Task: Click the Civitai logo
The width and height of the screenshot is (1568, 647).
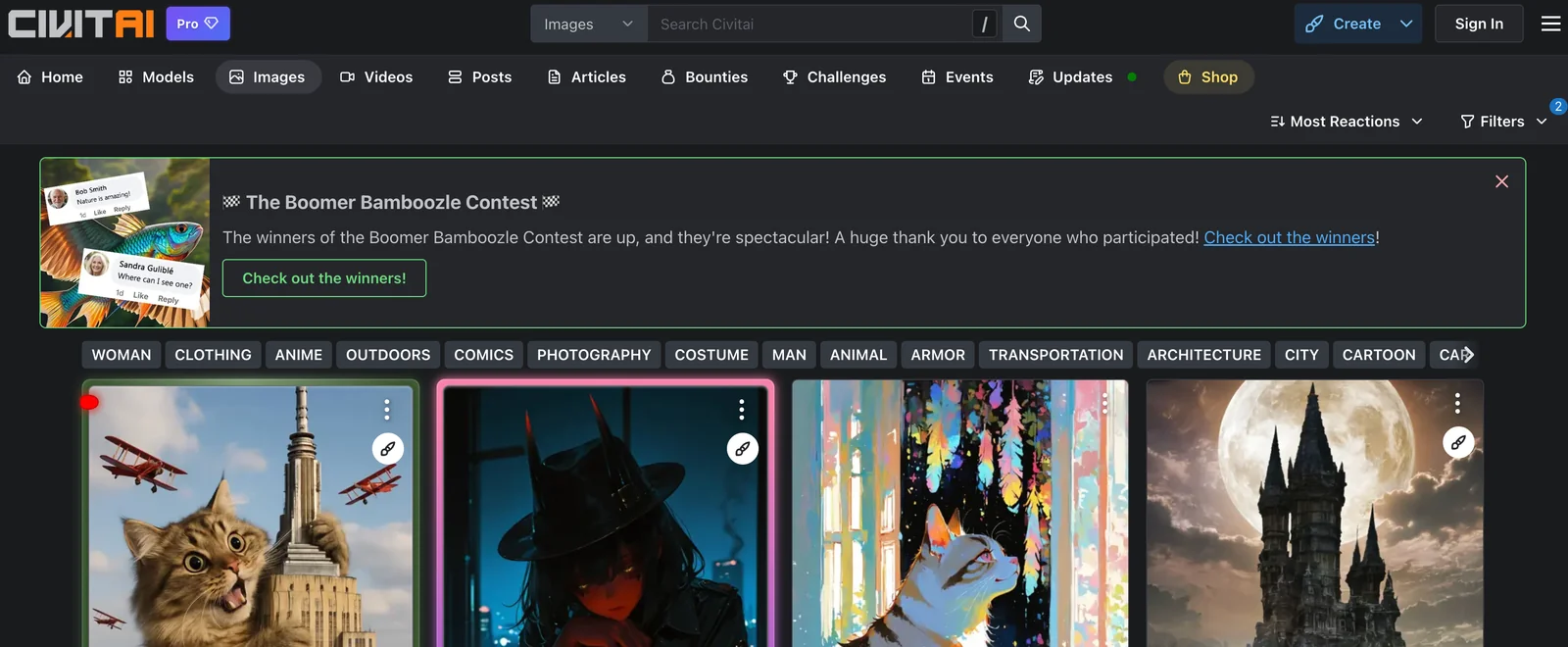Action: coord(81,24)
